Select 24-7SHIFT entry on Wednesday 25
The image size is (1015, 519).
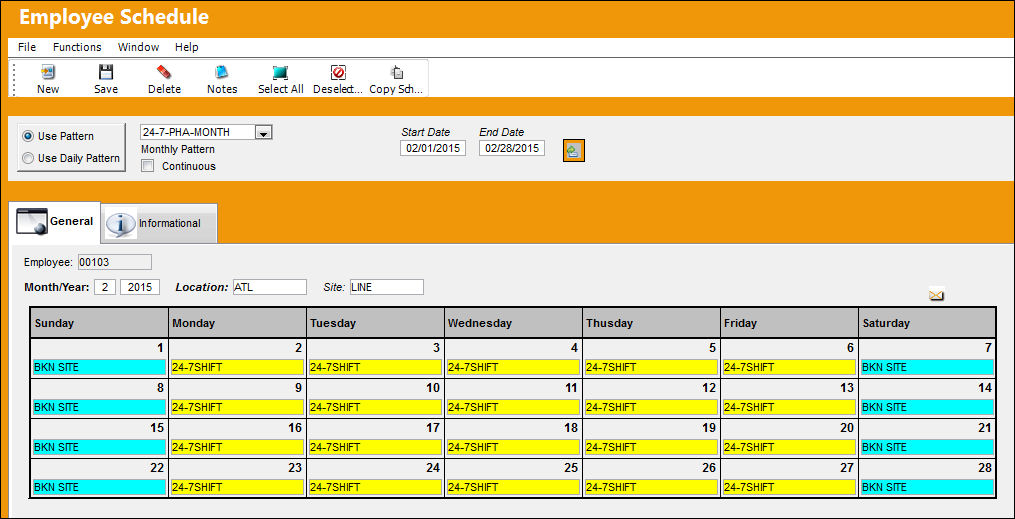click(x=513, y=487)
